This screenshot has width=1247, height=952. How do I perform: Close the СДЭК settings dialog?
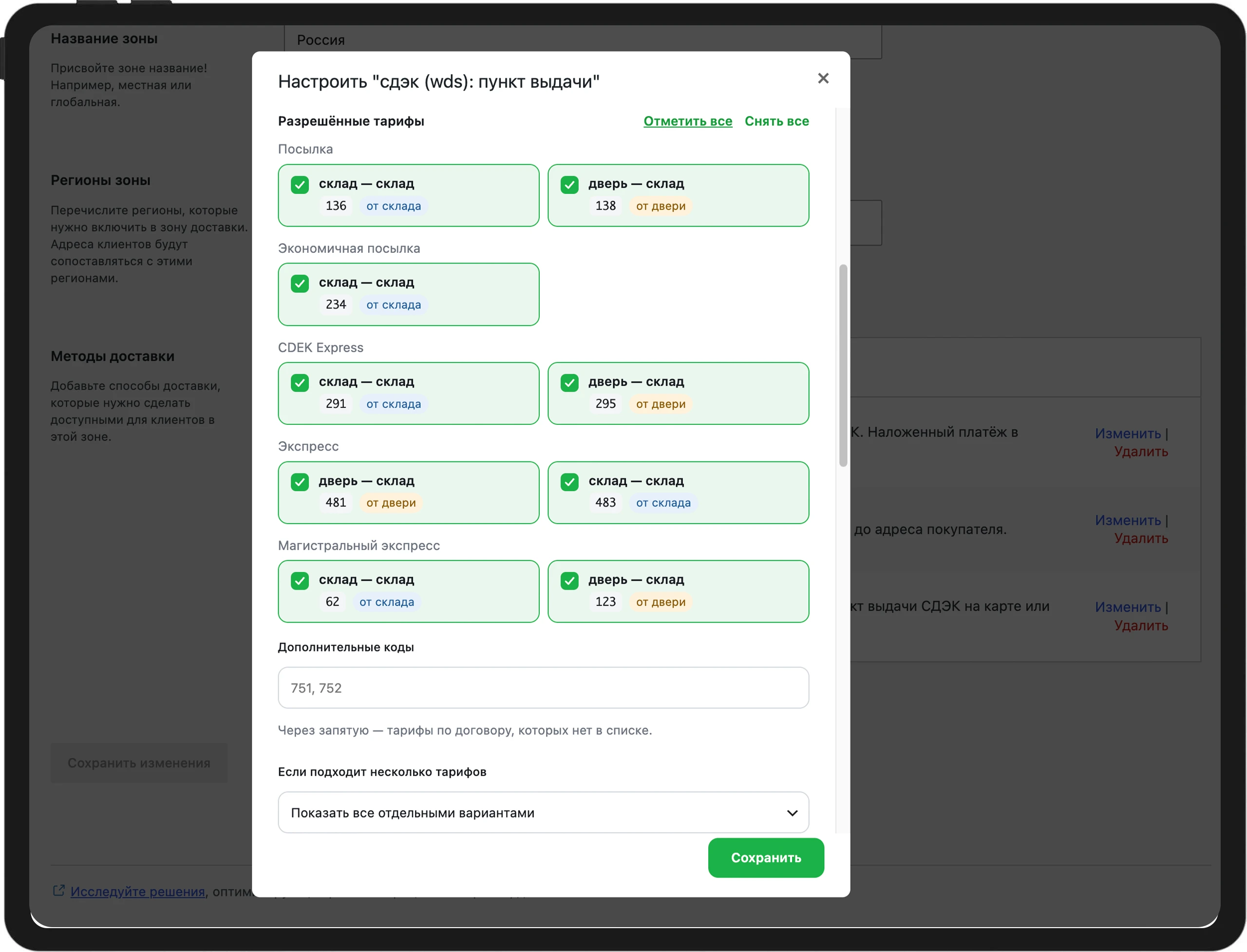[x=823, y=78]
